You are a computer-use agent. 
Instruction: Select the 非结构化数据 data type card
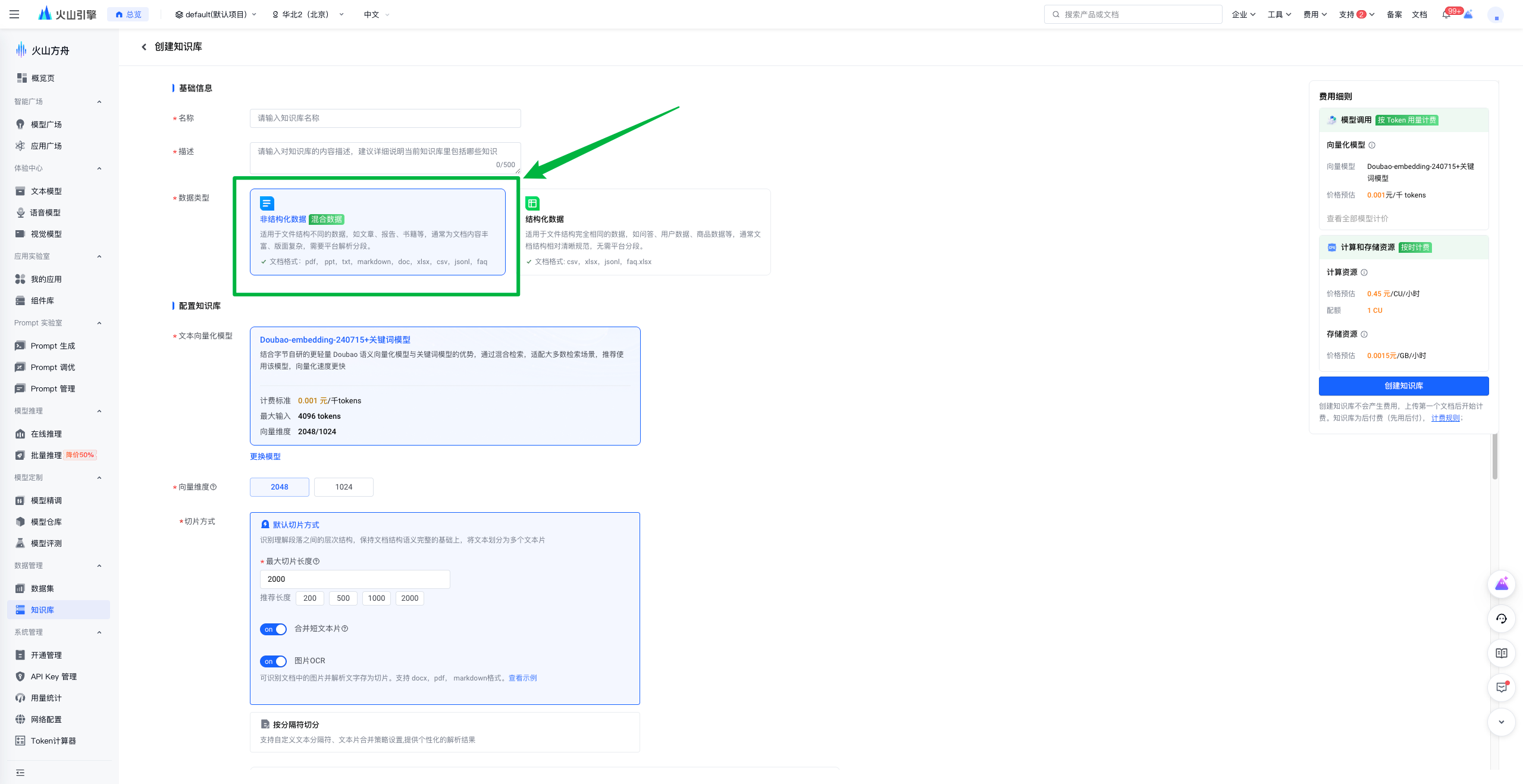tap(378, 232)
